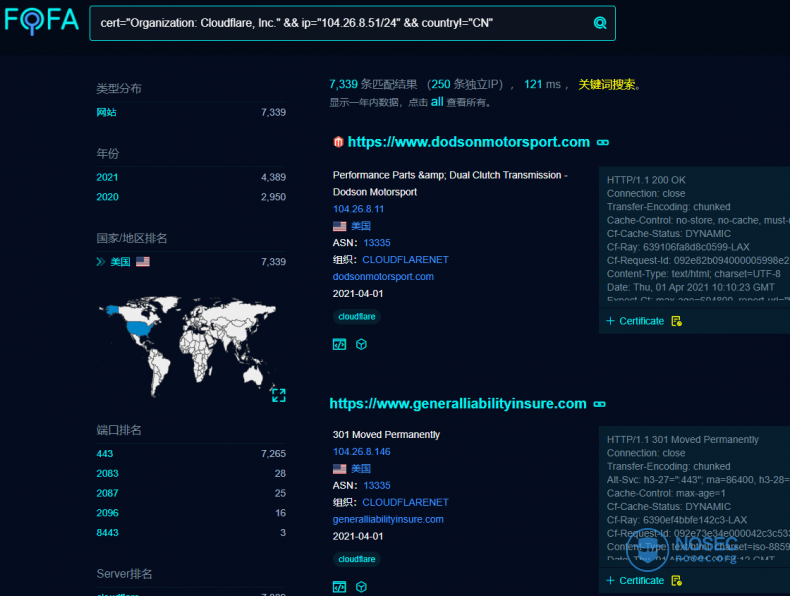Click the 7,265 count for port 443
Viewport: 790px width, 596px height.
click(x=273, y=453)
